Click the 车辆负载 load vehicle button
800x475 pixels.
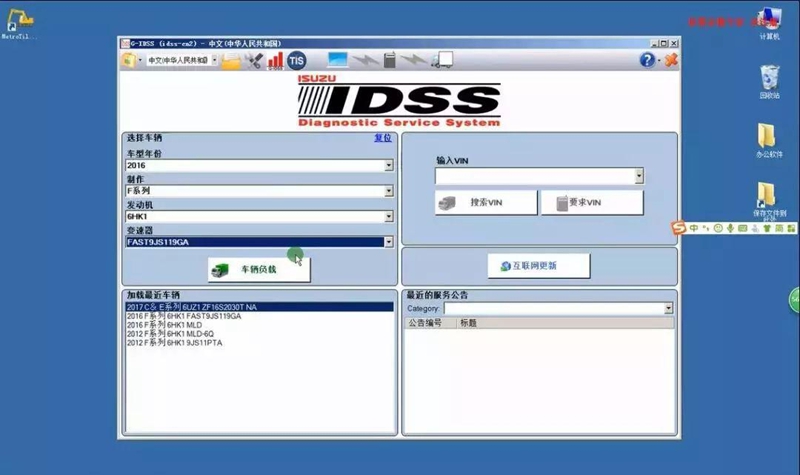259,269
